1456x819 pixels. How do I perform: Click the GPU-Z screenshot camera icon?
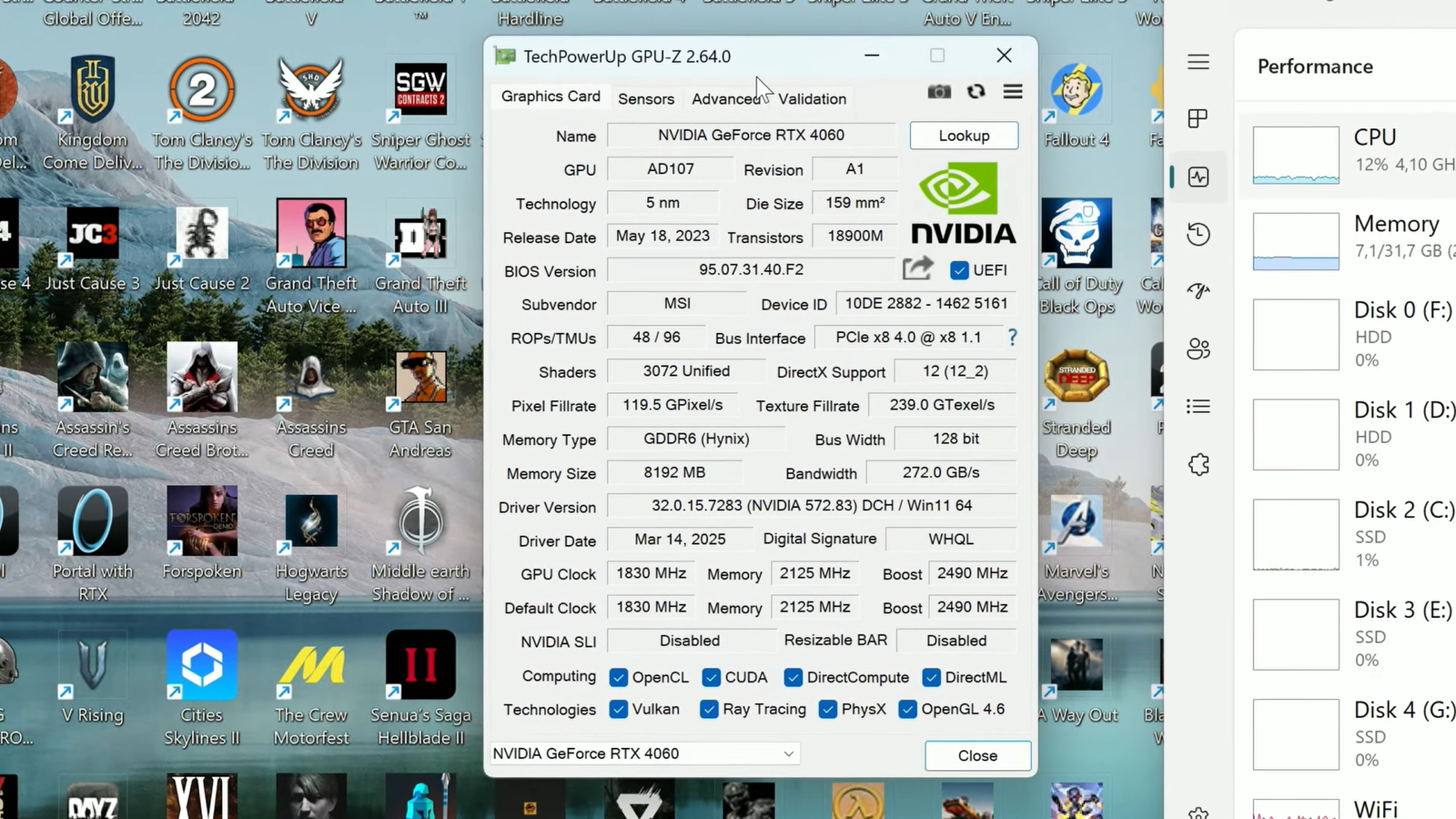[939, 92]
